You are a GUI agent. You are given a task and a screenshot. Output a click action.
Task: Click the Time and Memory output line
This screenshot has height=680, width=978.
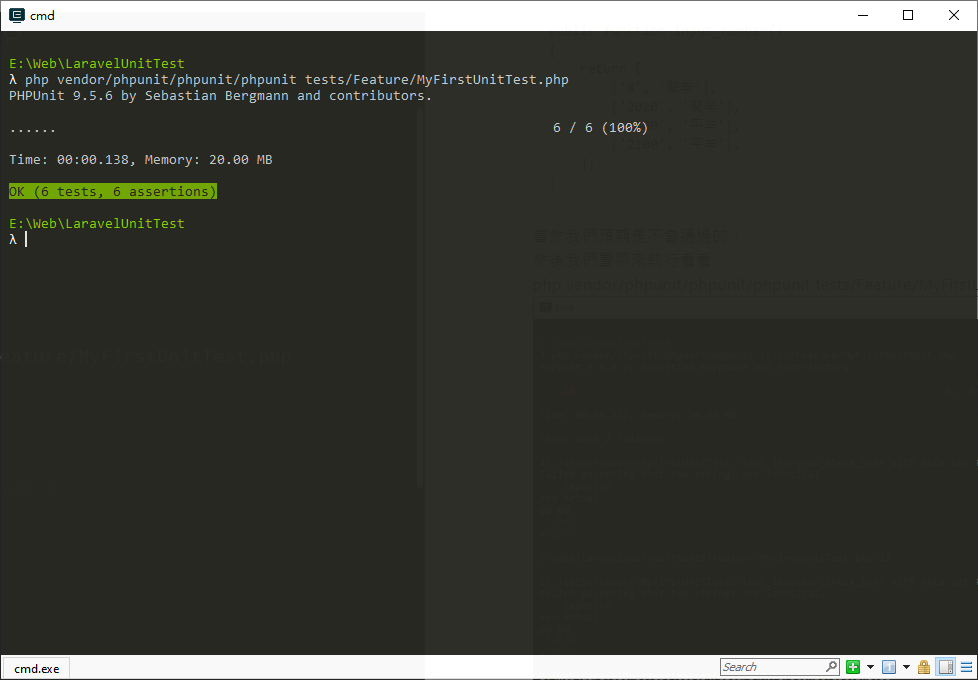pos(140,160)
